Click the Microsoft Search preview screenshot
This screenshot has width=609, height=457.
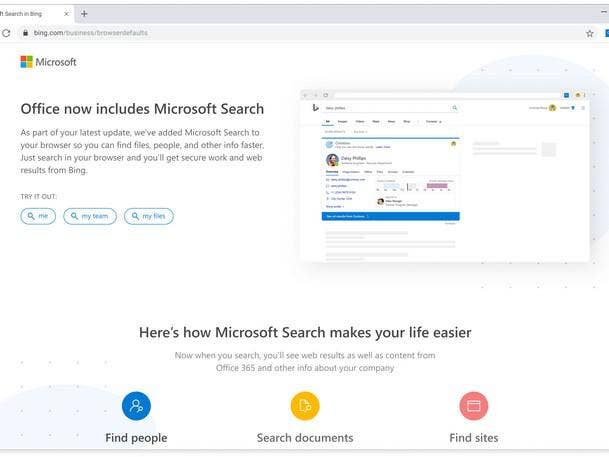click(x=444, y=173)
